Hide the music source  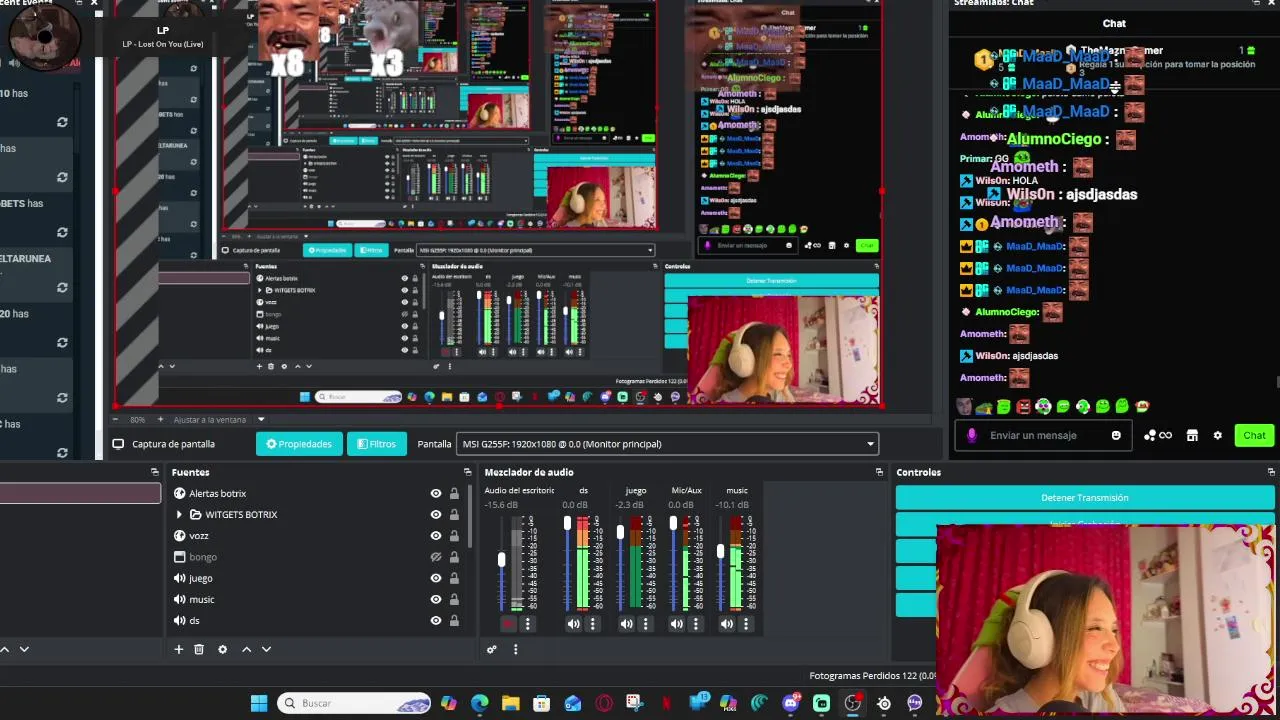pyautogui.click(x=436, y=599)
